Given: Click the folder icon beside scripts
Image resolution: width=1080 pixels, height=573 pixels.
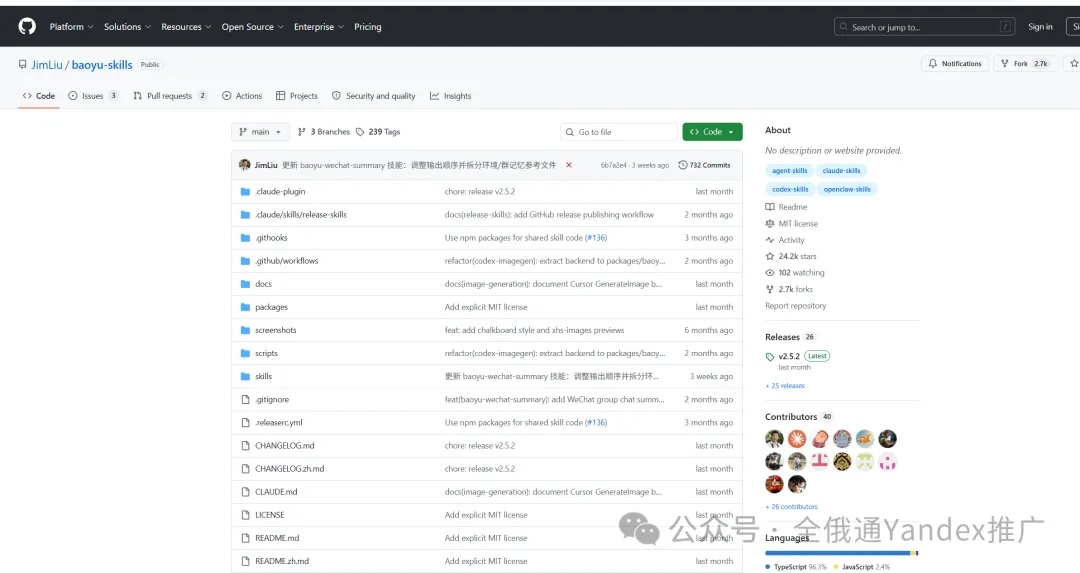Looking at the screenshot, I should (x=245, y=353).
